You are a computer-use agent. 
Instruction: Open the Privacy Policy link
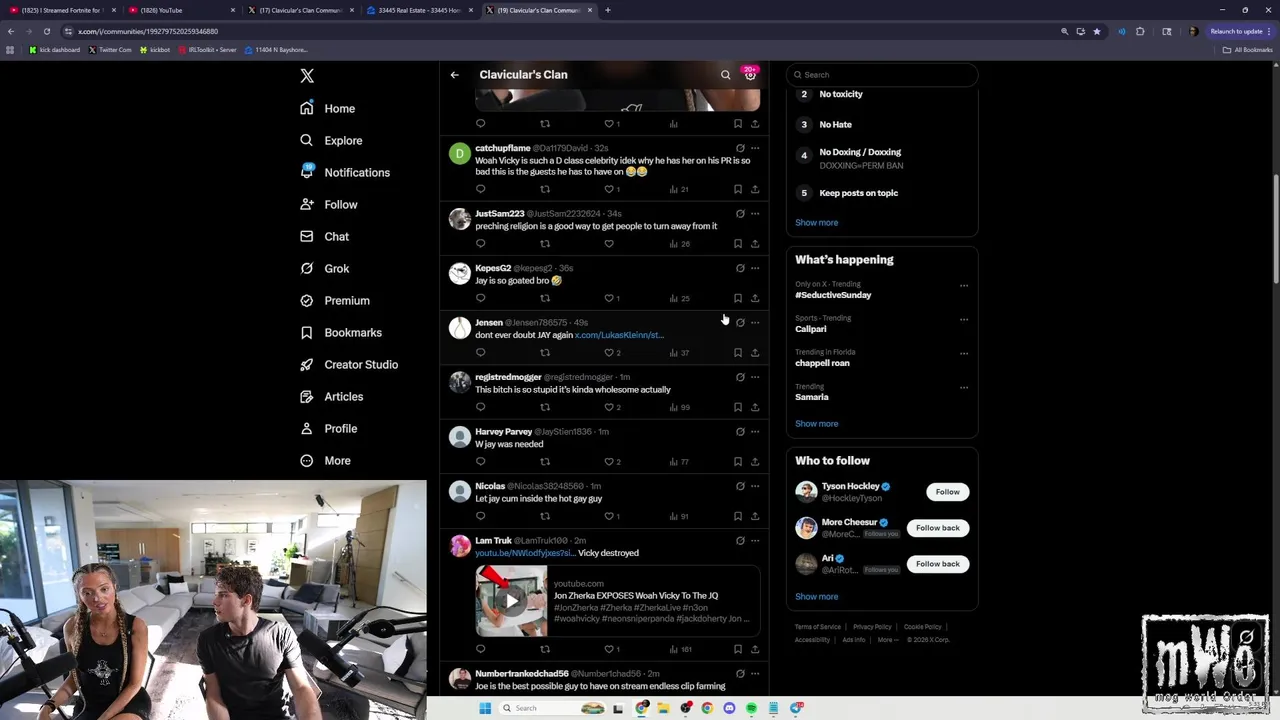[x=872, y=627]
